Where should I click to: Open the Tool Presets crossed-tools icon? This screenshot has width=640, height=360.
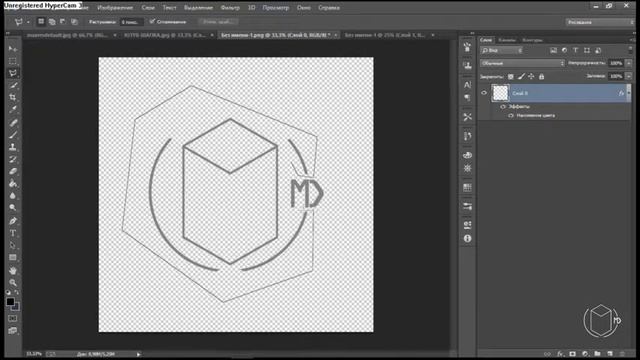[467, 117]
